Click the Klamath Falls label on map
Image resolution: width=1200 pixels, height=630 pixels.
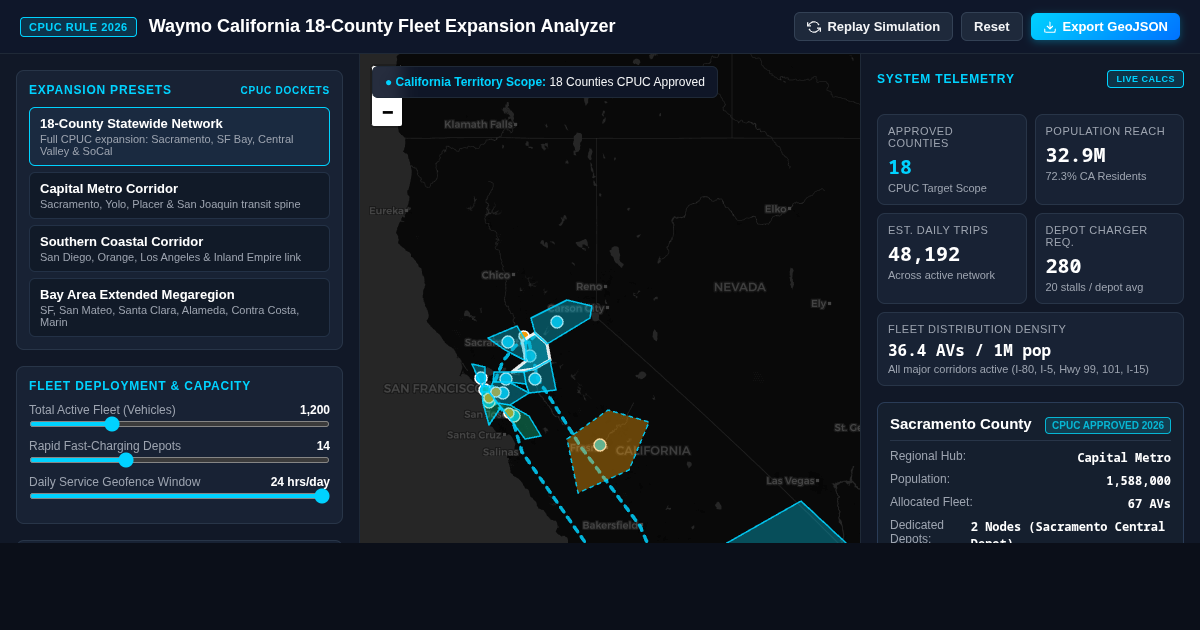pyautogui.click(x=478, y=125)
